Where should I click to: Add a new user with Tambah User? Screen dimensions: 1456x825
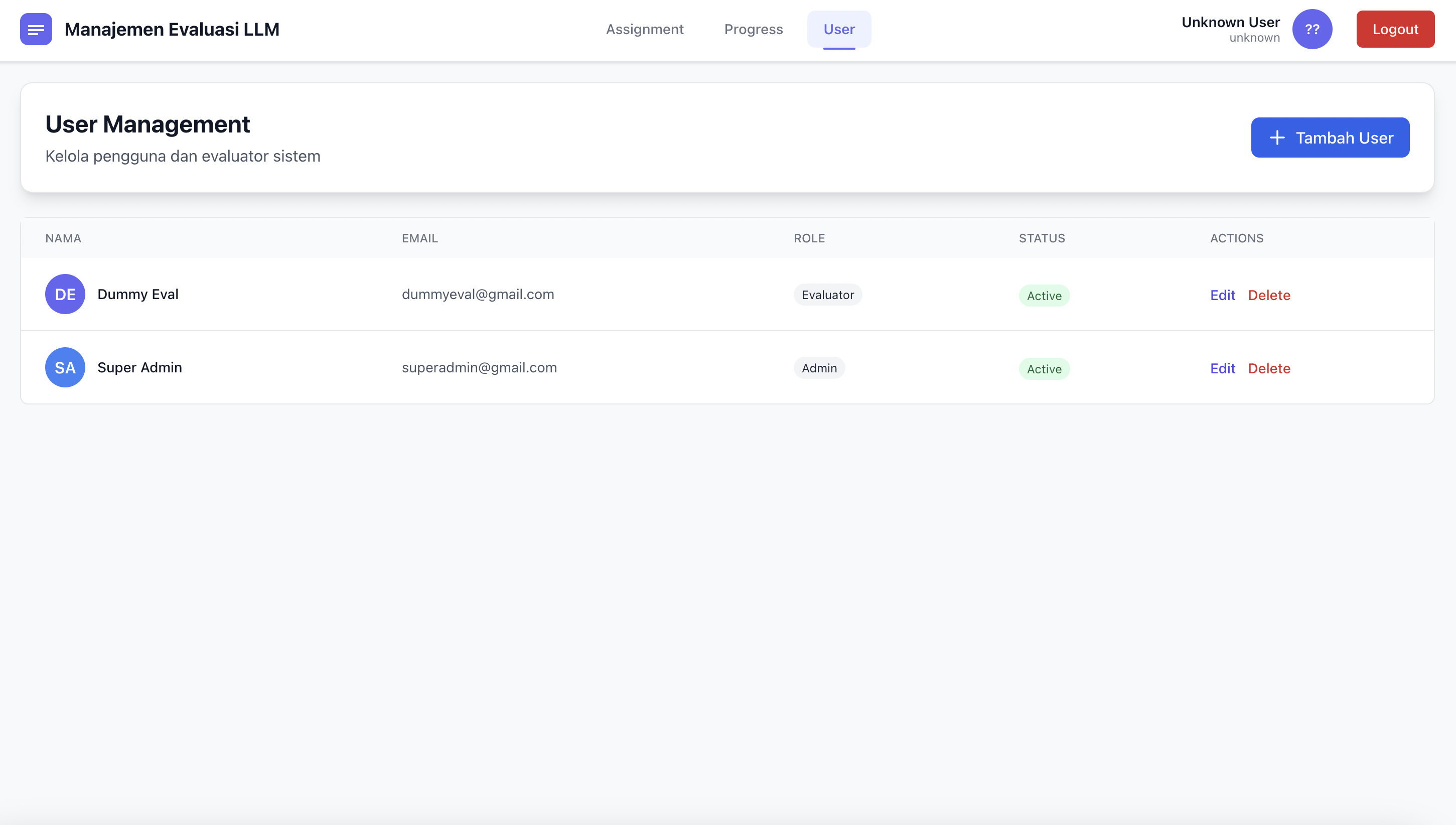pos(1330,137)
